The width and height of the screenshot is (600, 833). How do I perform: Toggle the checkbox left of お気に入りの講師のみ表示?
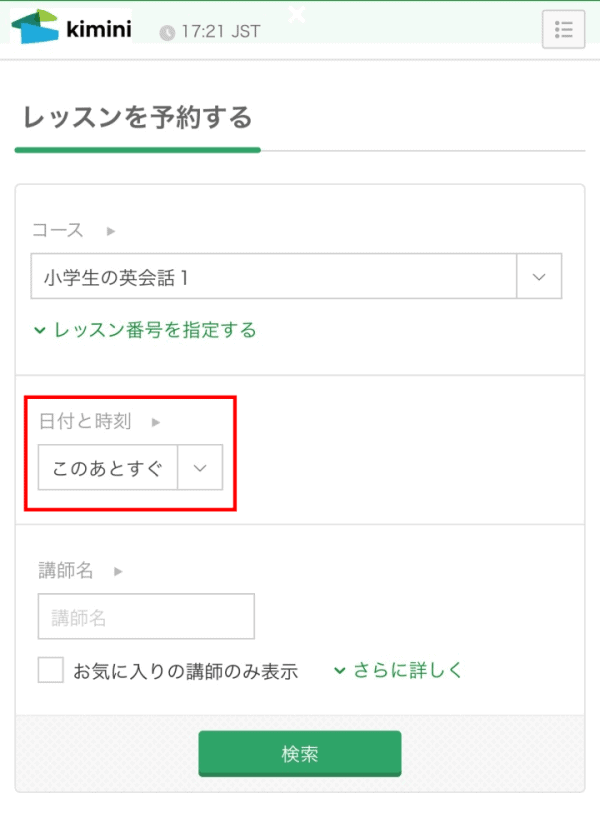(50, 669)
